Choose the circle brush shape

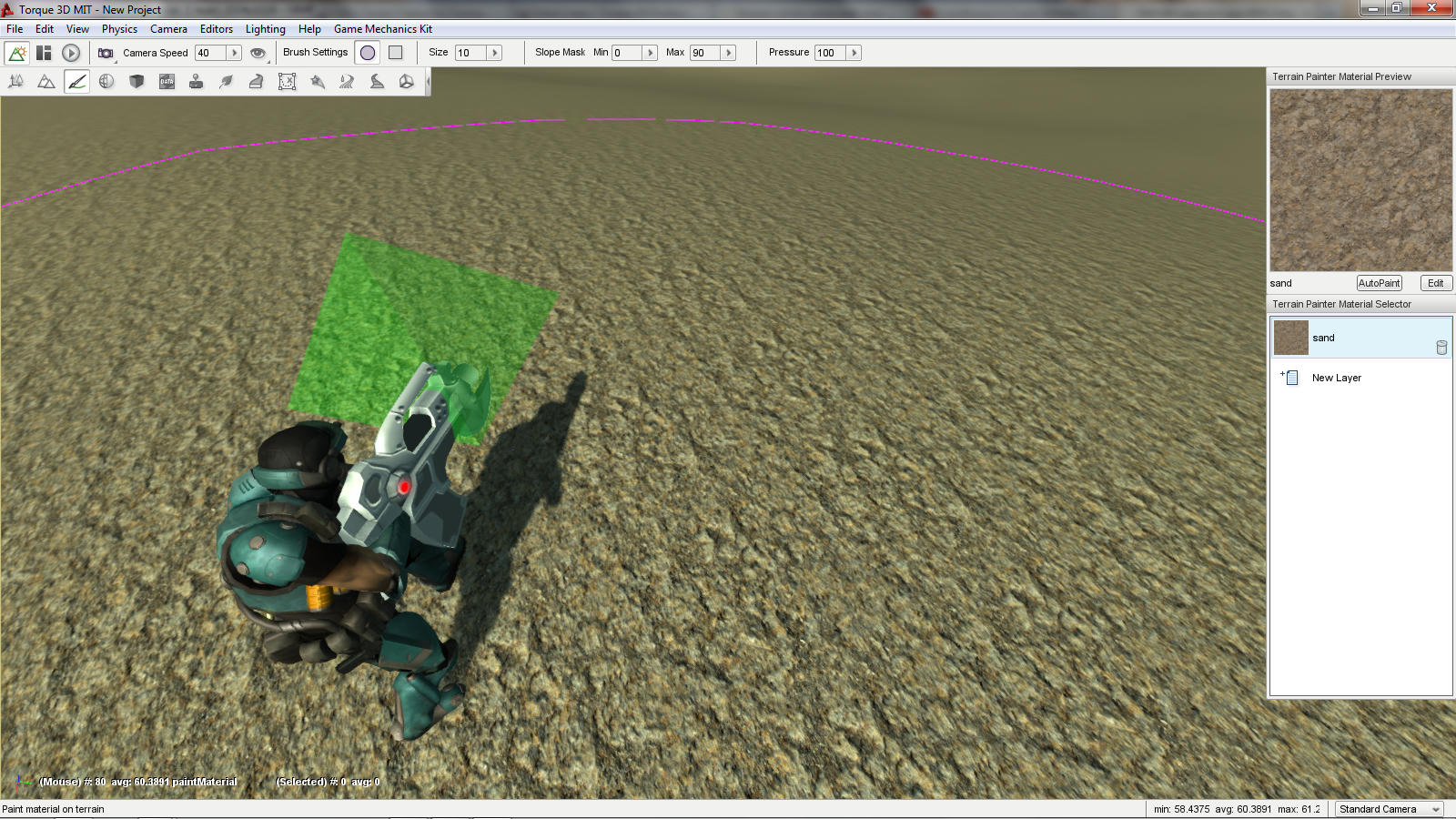[368, 53]
